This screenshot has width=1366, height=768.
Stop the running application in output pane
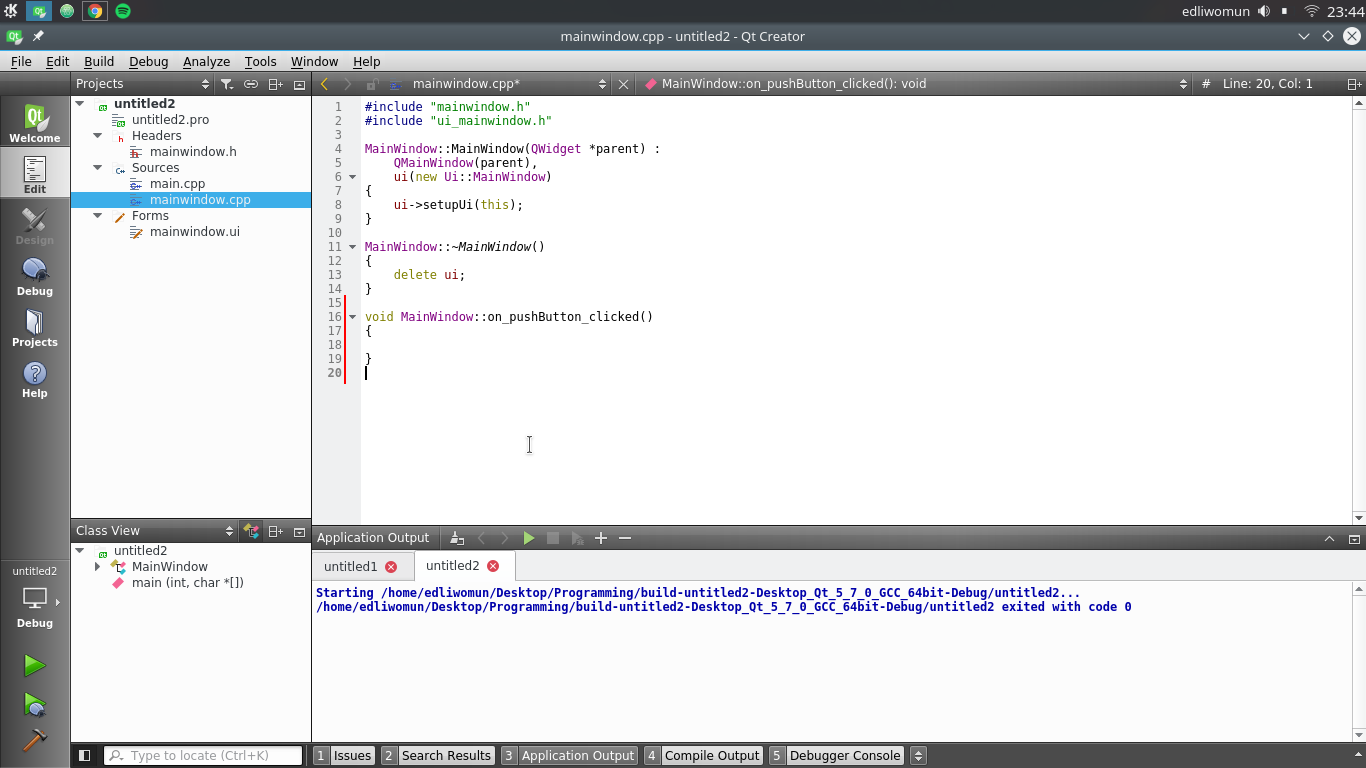coord(553,538)
